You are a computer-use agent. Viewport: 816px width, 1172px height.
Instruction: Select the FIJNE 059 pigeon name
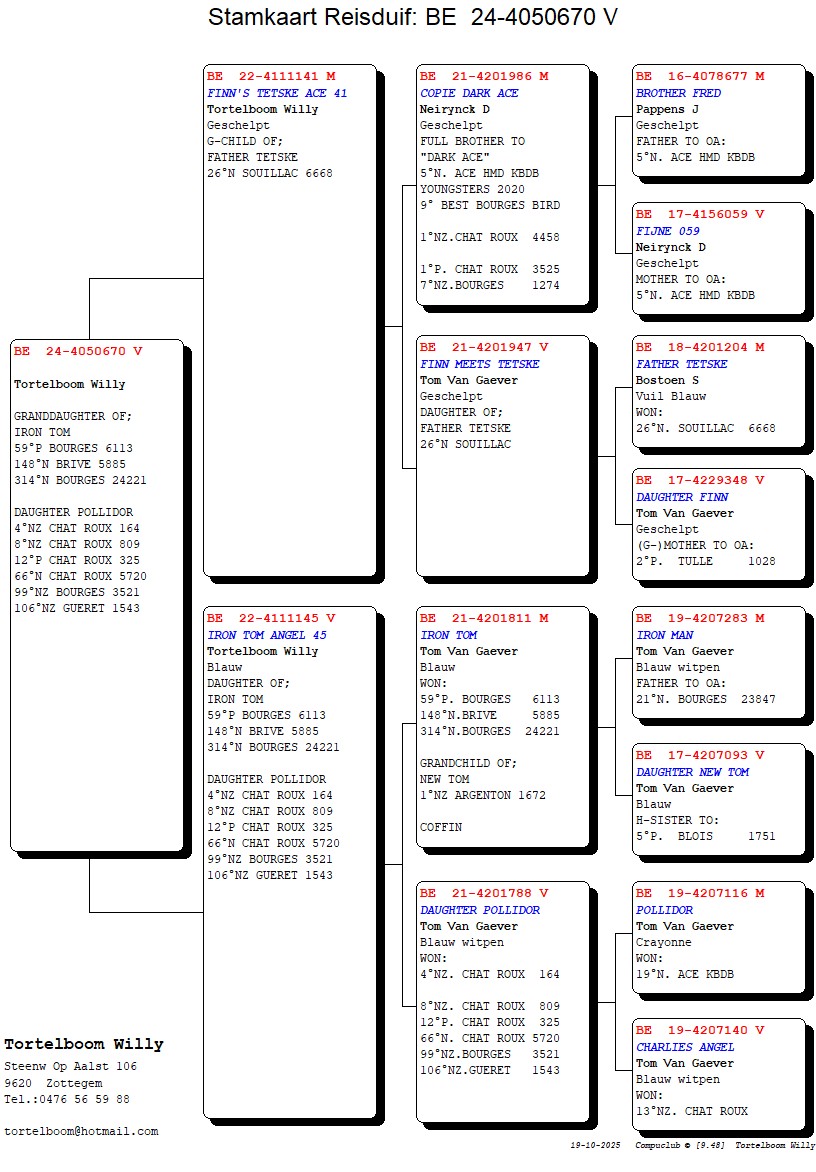pos(667,231)
